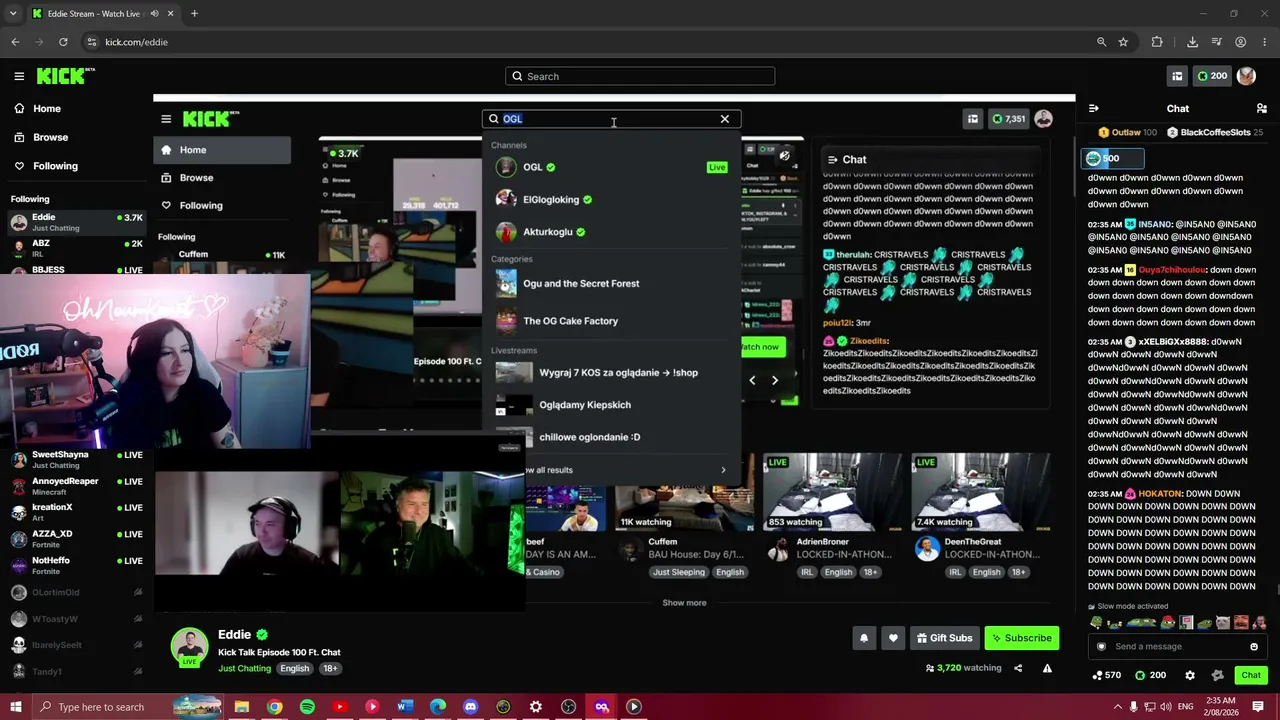Click the chat identity shield icon
Image resolution: width=1280 pixels, height=720 pixels.
pos(1102,646)
